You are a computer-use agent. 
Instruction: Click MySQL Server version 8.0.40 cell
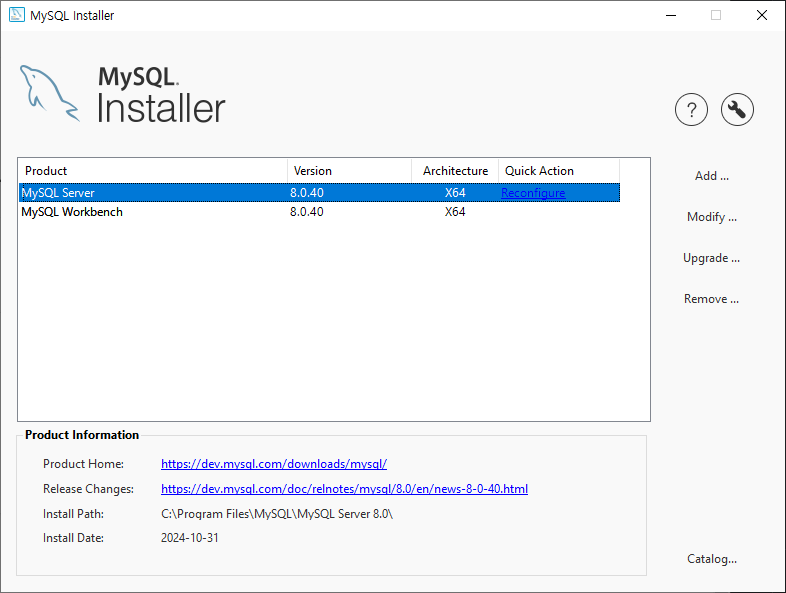coord(307,192)
